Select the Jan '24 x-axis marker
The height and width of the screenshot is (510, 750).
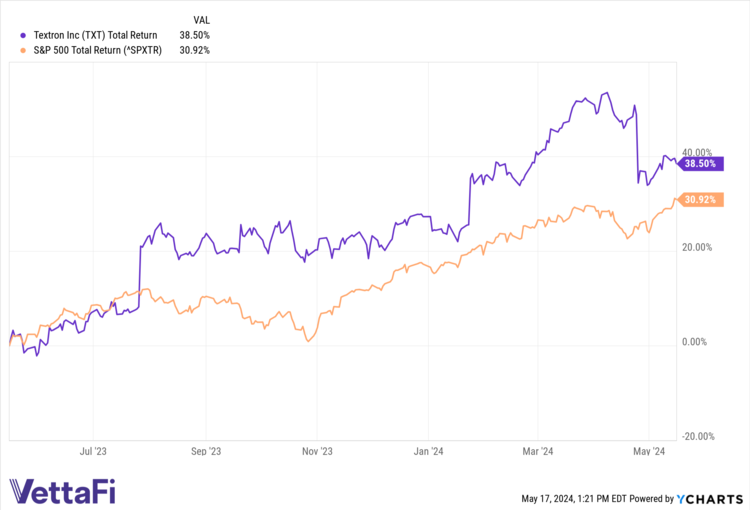tap(429, 452)
